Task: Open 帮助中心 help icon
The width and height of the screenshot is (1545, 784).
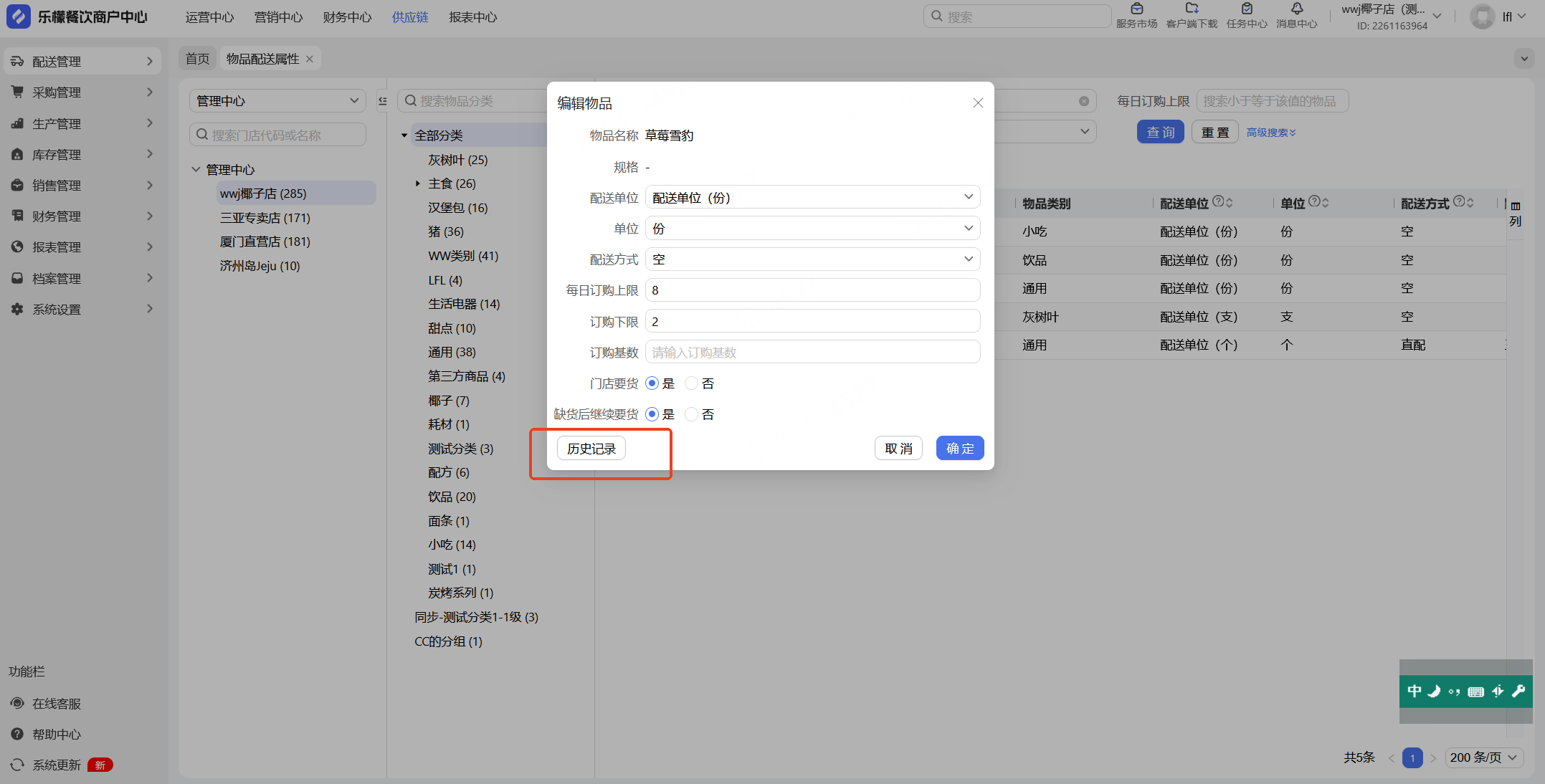Action: [x=17, y=734]
